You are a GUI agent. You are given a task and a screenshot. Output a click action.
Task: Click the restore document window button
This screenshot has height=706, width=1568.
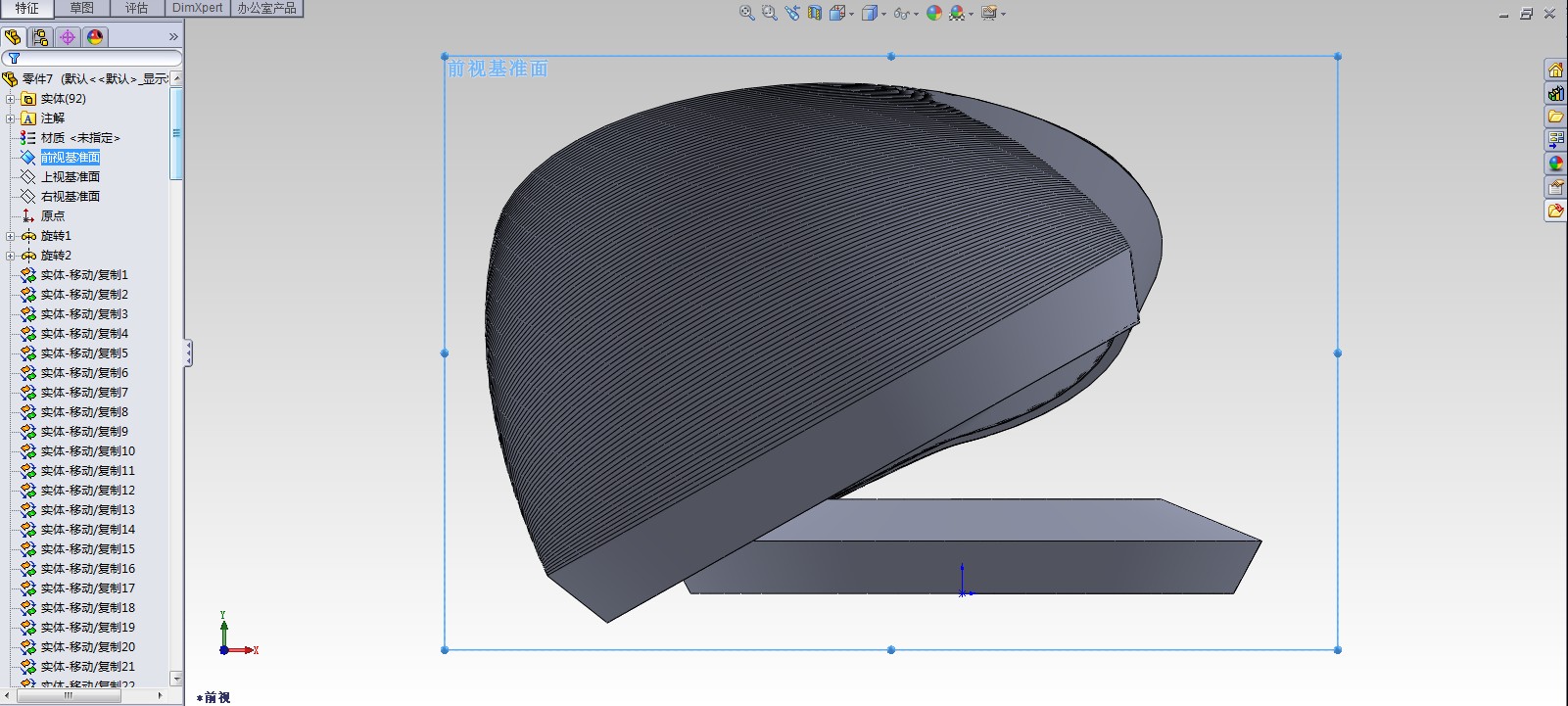pyautogui.click(x=1527, y=14)
